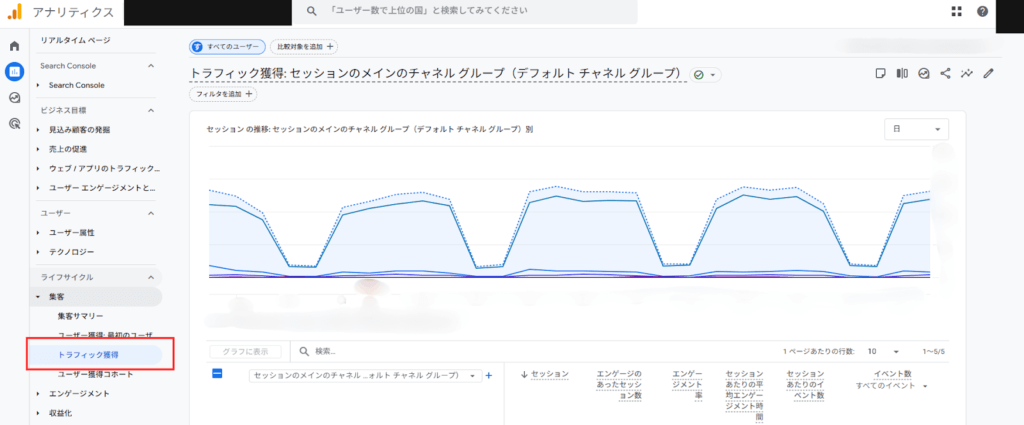Open 集客サマリー report
The height and width of the screenshot is (425, 1024).
[x=80, y=317]
